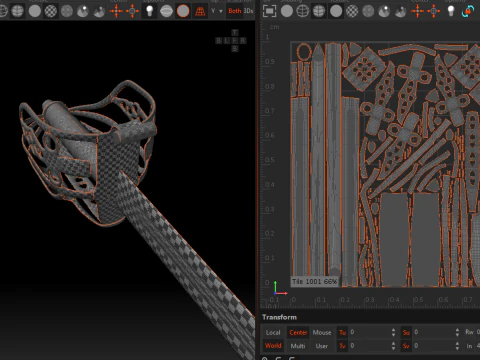Pick image texture sphere in the UV view
Image resolution: width=480 pixels, height=360 pixels.
pyautogui.click(x=384, y=11)
